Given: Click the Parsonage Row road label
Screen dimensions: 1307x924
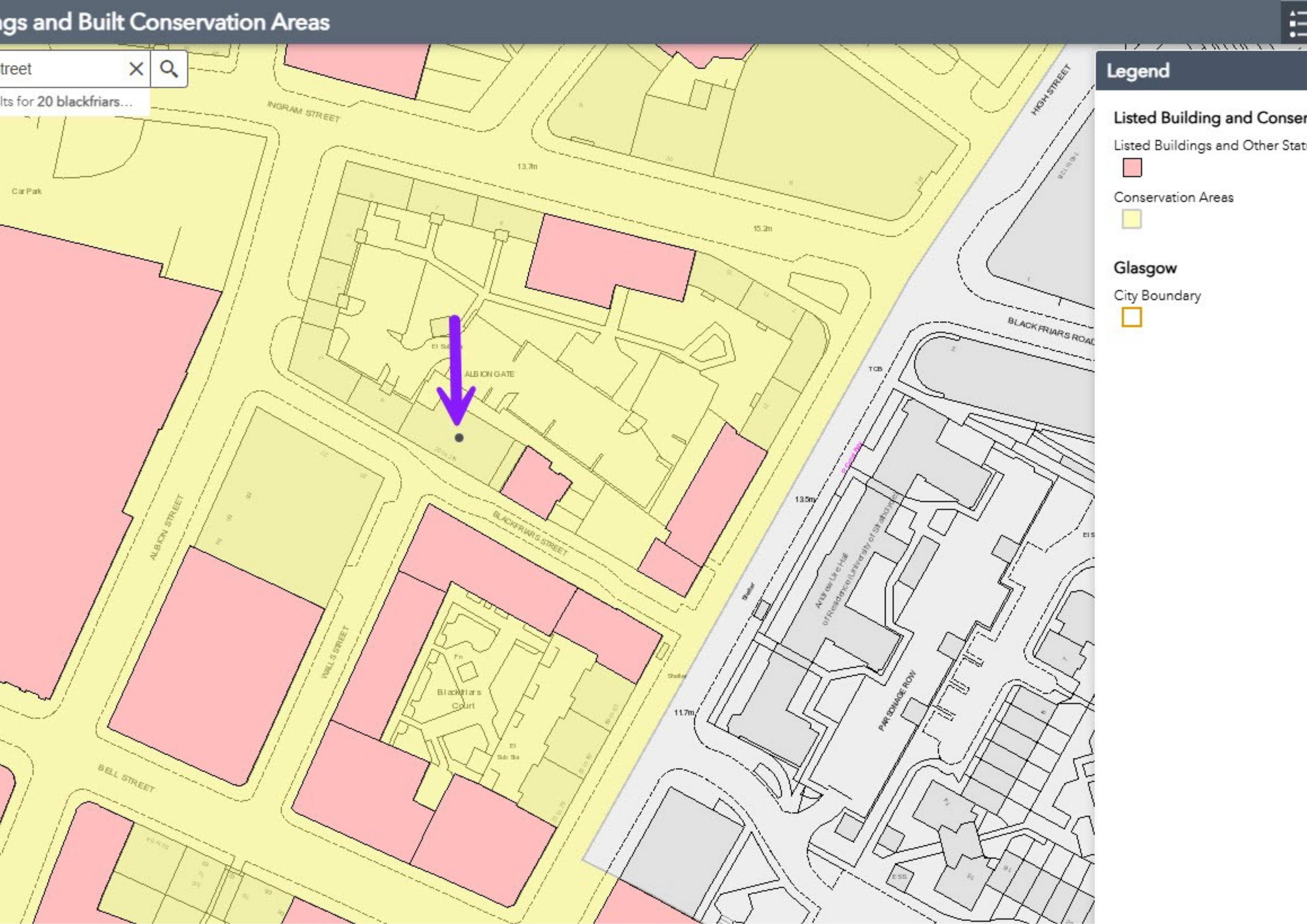Looking at the screenshot, I should click(x=897, y=700).
